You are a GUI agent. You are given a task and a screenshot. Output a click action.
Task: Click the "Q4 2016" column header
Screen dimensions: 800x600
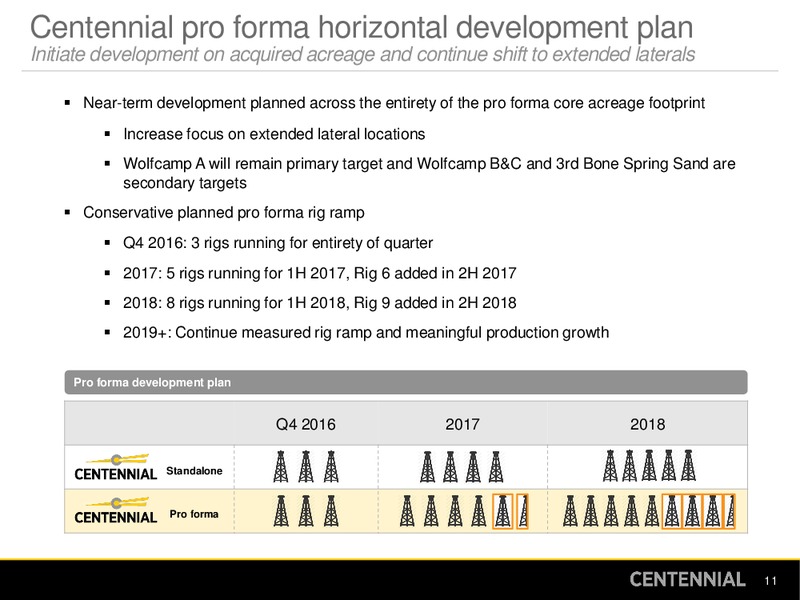pyautogui.click(x=306, y=424)
